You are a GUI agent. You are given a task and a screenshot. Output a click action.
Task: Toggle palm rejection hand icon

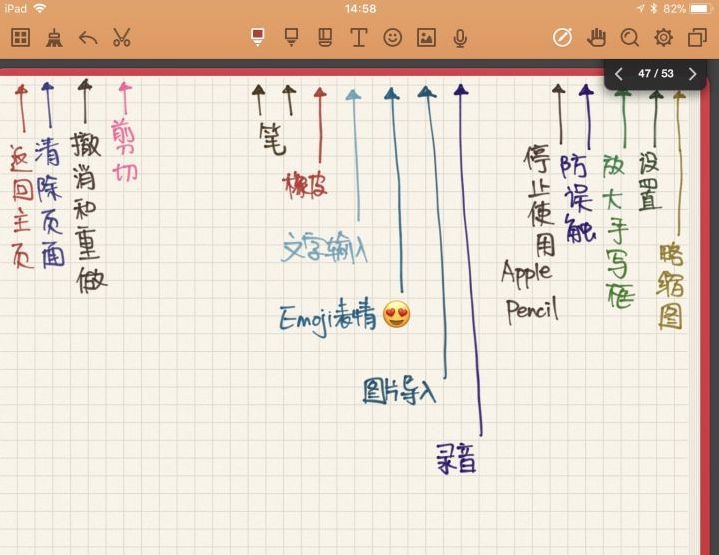(596, 38)
